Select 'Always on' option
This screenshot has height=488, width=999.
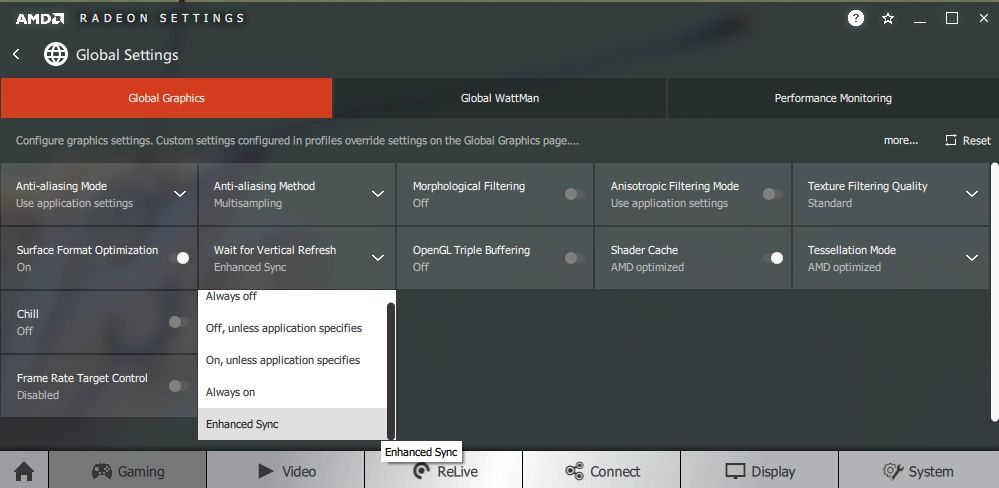(292, 392)
